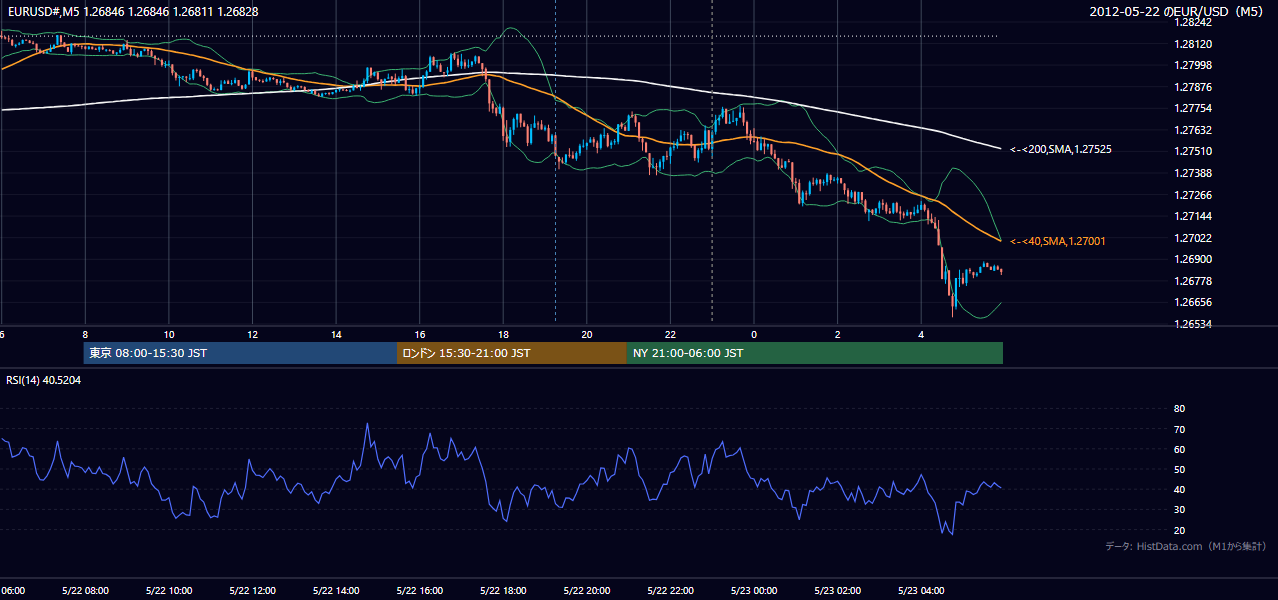1278x600 pixels.
Task: Click the 50 level on RSI axis
Action: pyautogui.click(x=1179, y=469)
